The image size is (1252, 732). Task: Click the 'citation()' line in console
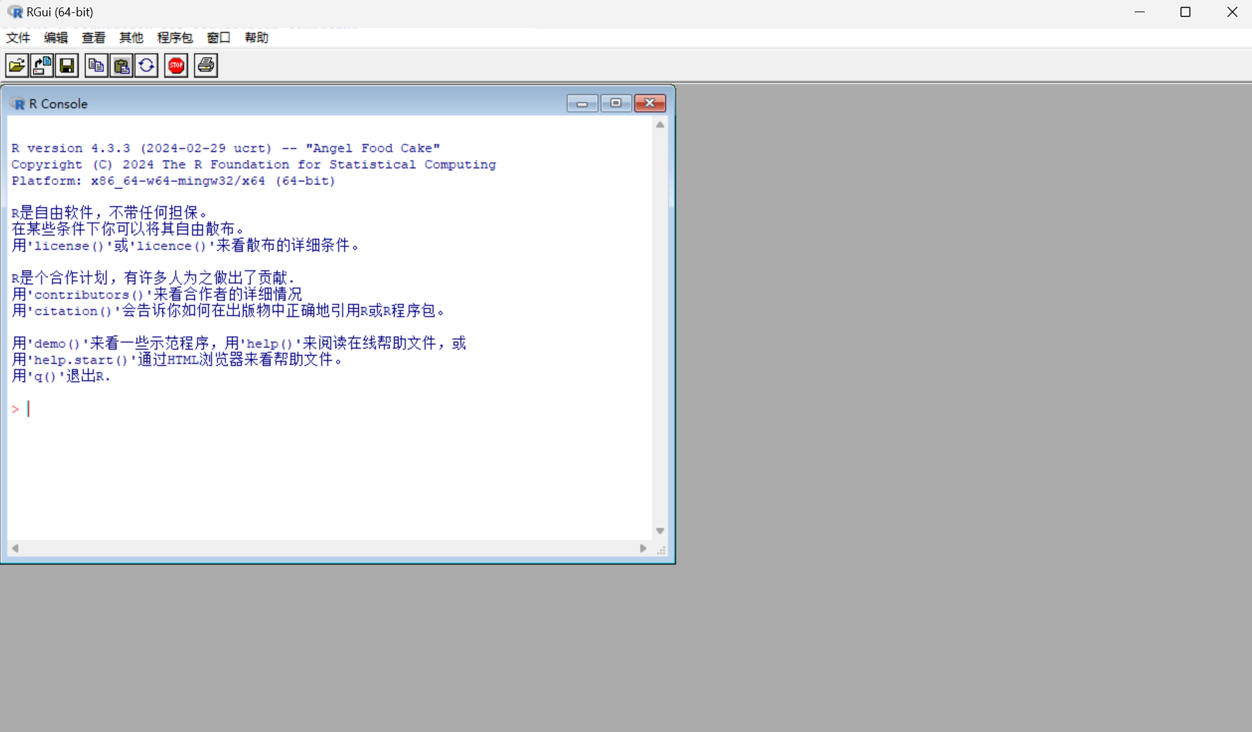[229, 311]
